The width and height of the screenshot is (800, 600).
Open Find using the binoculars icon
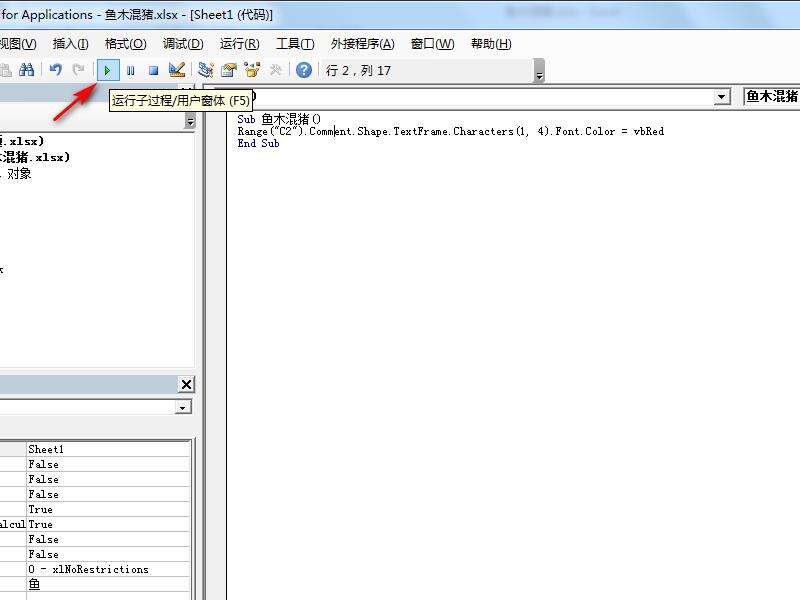(x=27, y=70)
